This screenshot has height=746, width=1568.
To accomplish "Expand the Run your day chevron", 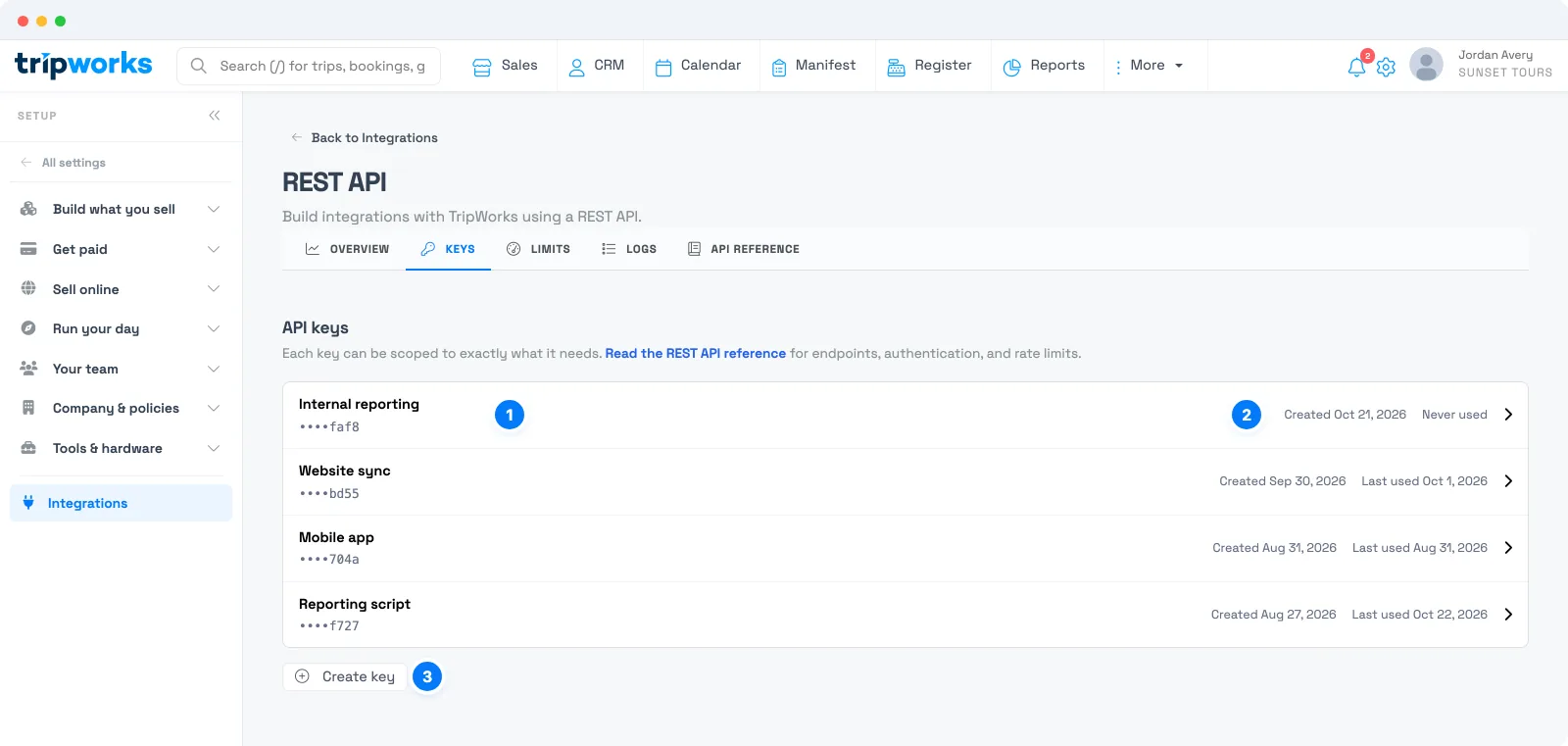I will coord(214,328).
